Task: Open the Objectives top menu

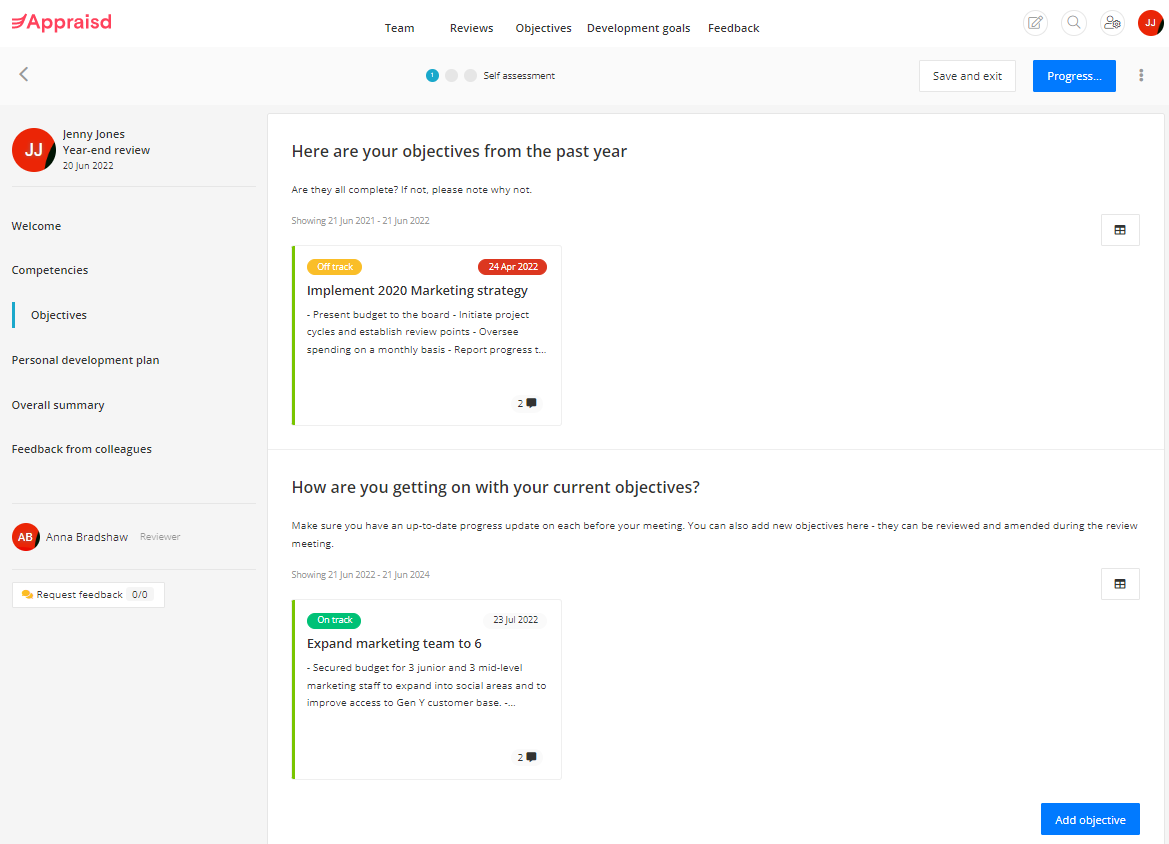Action: [x=543, y=28]
